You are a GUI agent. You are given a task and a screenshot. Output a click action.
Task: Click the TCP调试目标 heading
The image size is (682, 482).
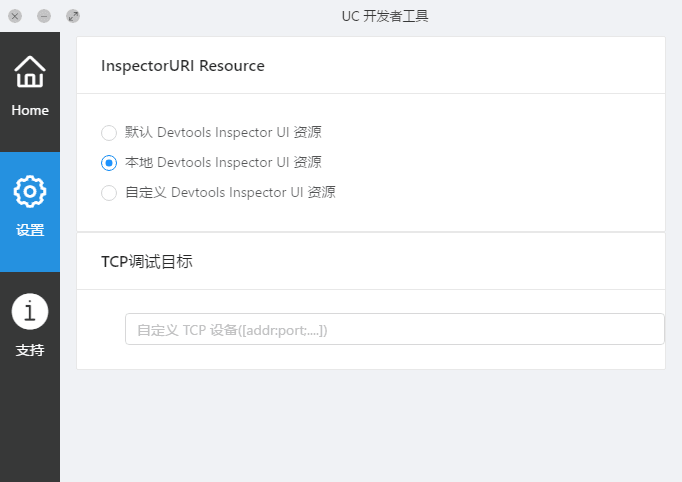tap(147, 261)
